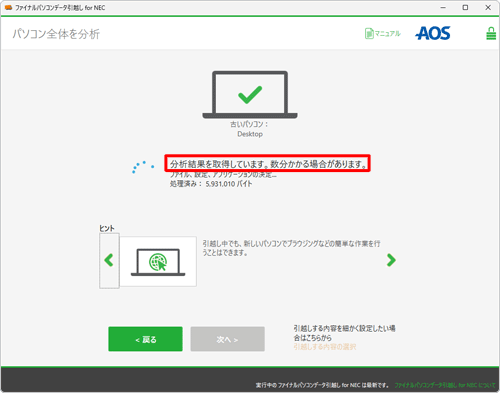Screen dimensions: 500x393
Task: Click the green padlock icon
Action: 491,33
